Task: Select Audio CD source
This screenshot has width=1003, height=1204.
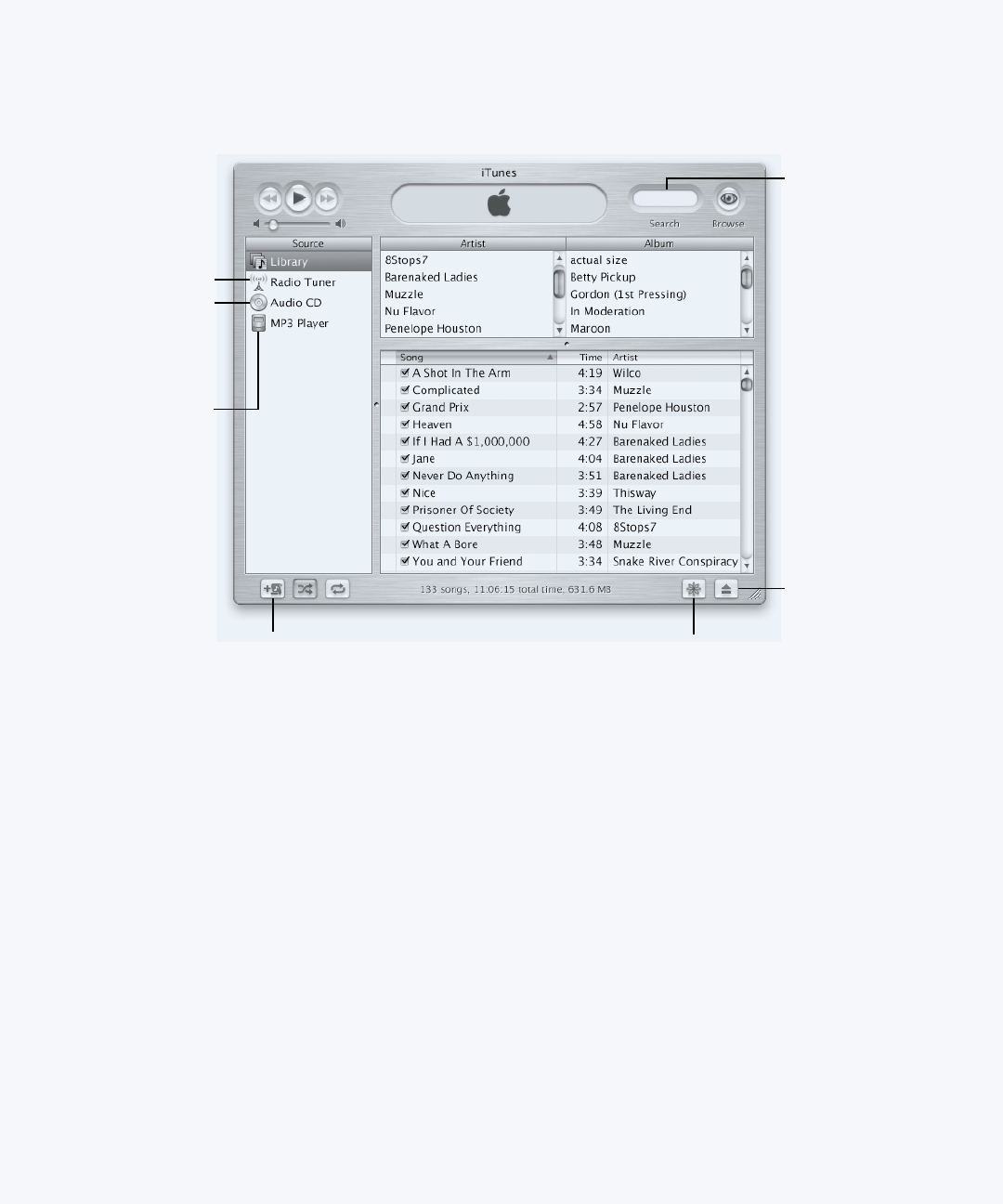Action: click(x=308, y=303)
